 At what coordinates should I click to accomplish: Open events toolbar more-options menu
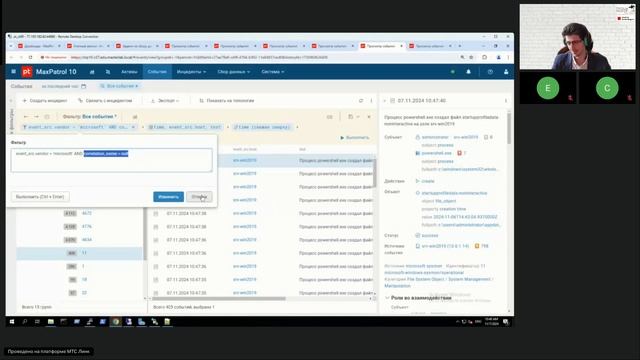pyautogui.click(x=371, y=100)
